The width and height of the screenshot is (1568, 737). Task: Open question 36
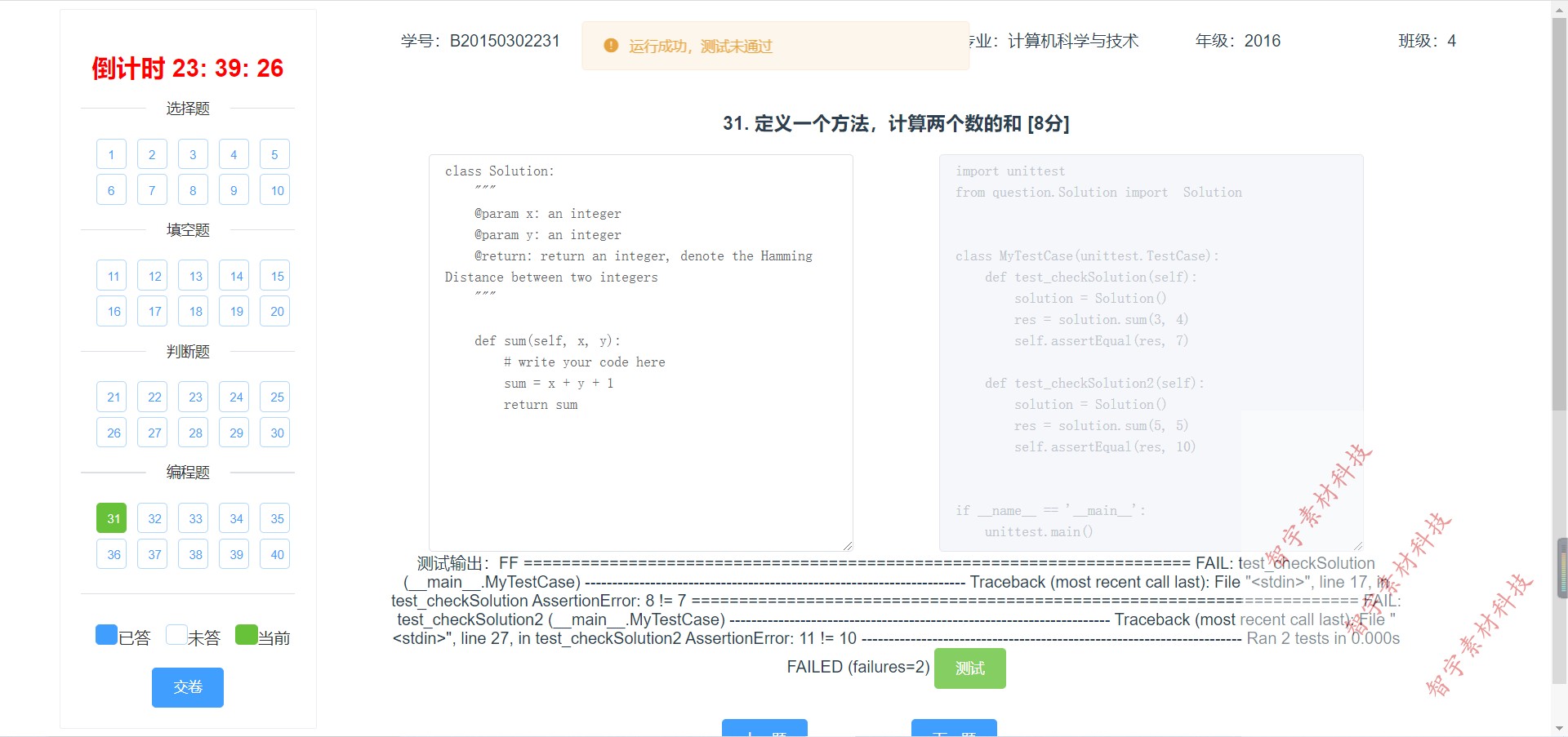pos(111,554)
